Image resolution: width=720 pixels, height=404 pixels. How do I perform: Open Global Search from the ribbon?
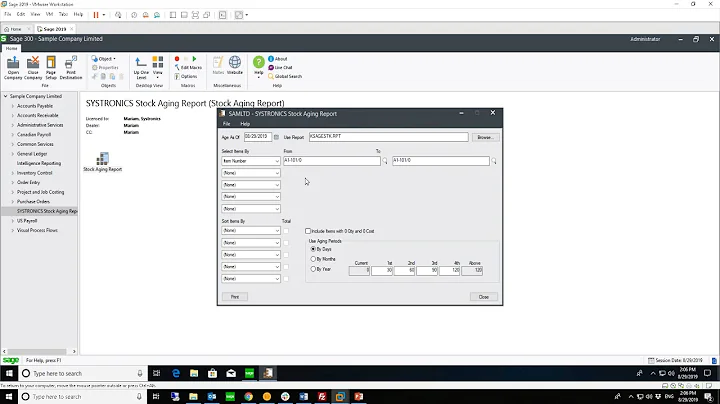click(x=285, y=76)
